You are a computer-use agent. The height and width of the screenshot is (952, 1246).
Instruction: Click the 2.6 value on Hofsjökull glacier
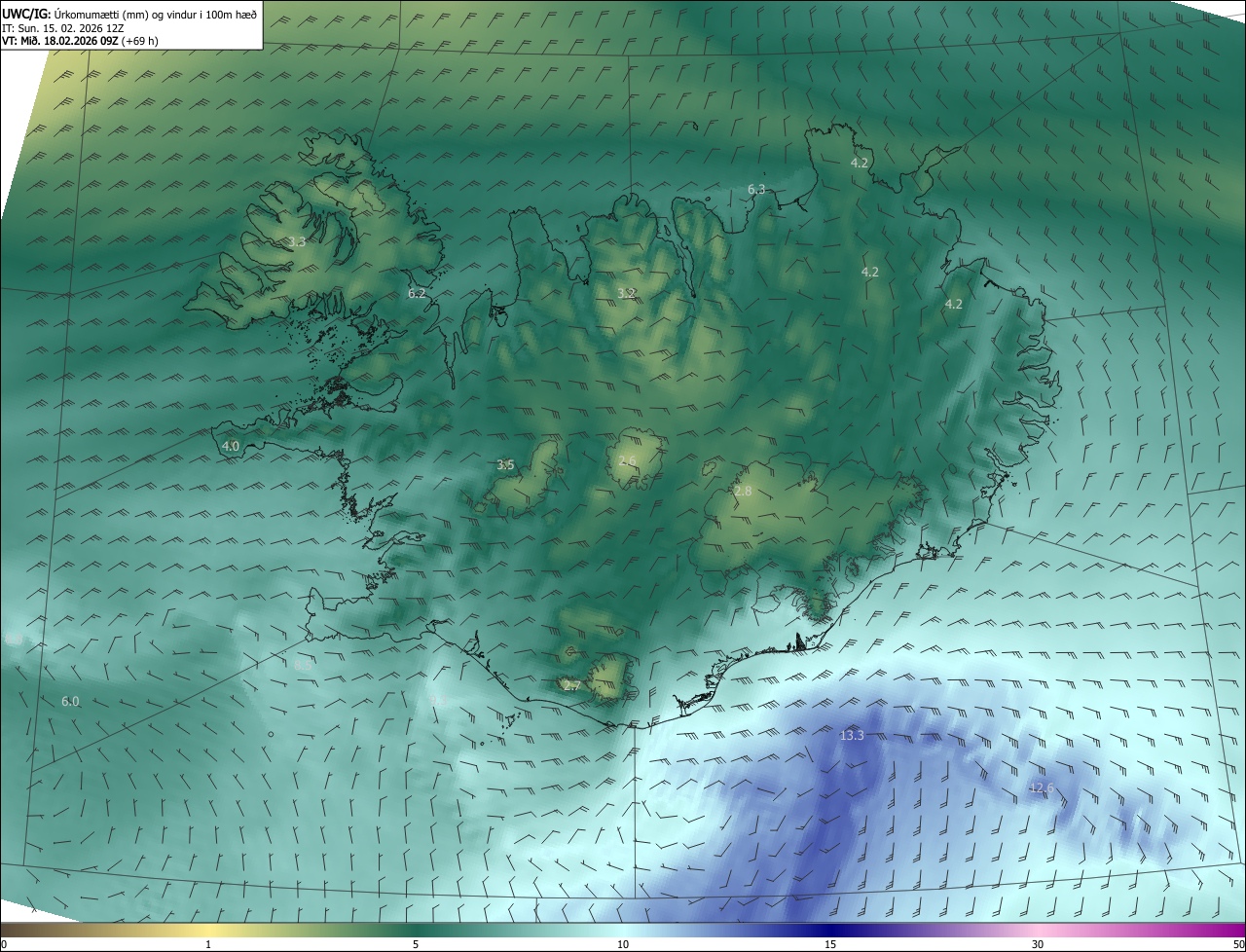[627, 460]
